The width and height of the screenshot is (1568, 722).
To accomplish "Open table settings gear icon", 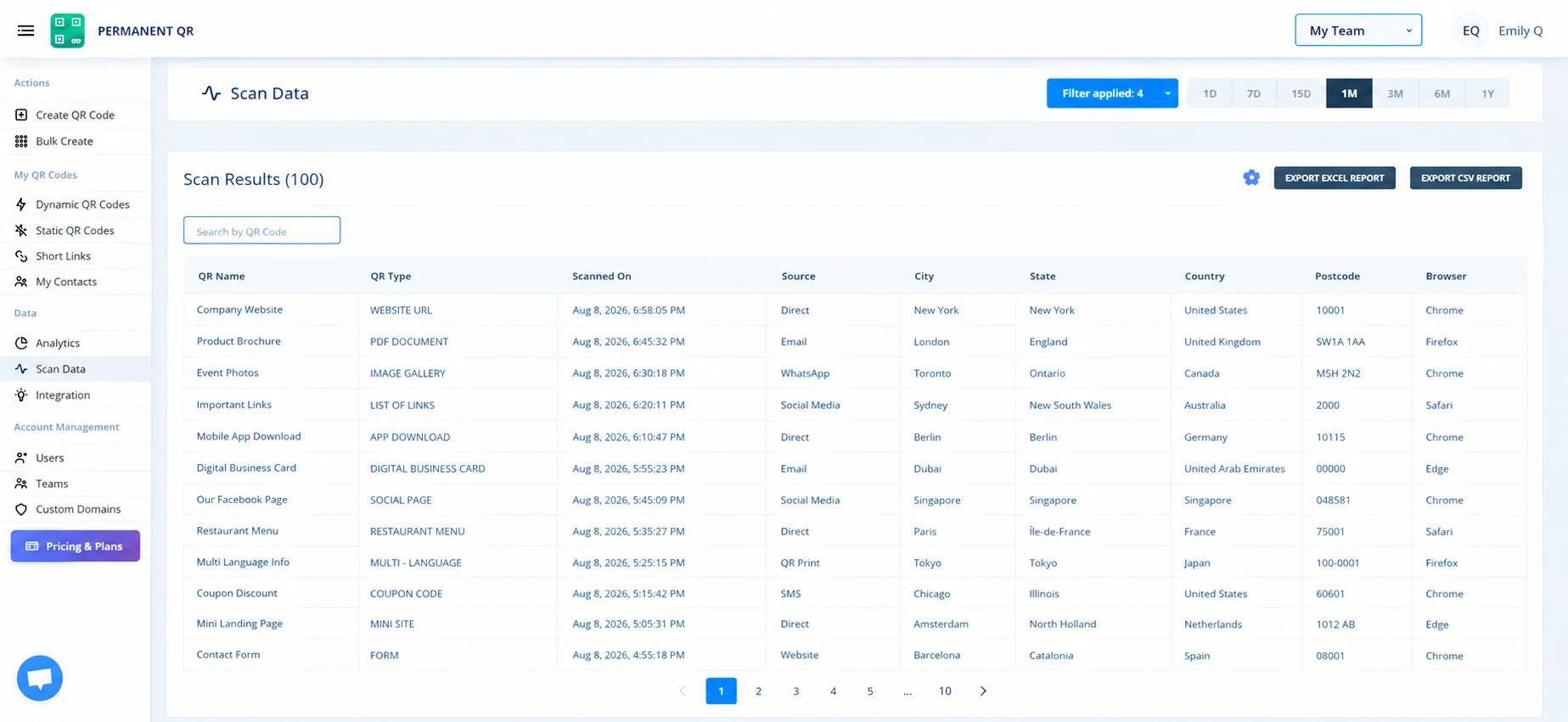I will click(x=1251, y=178).
